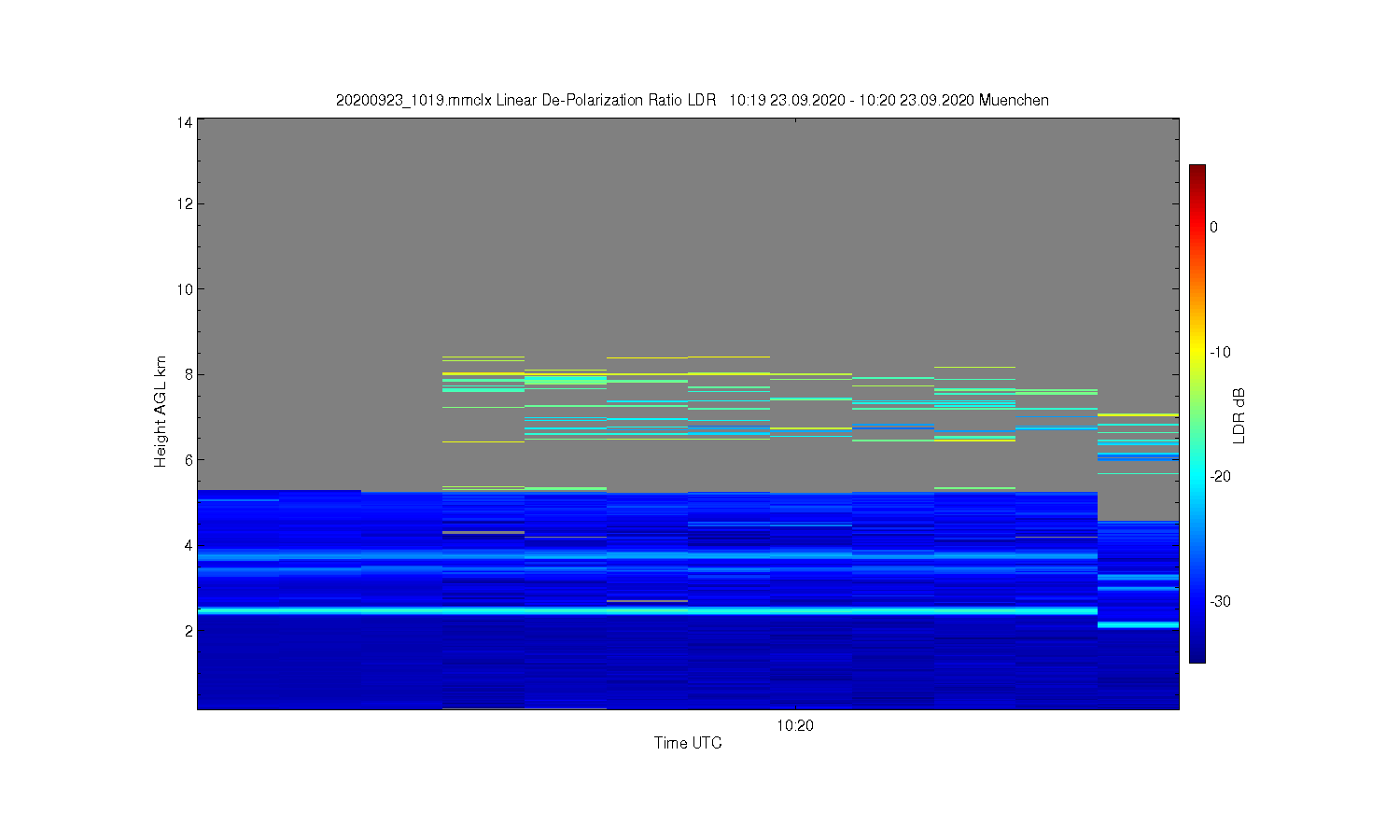Screen dimensions: 1400x840
Task: Click the cyan region of colorbar near -20
Action: click(x=1197, y=476)
